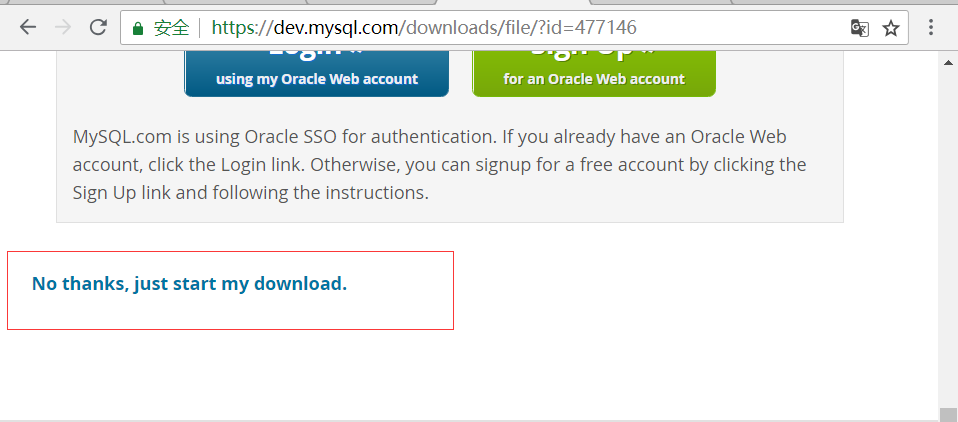
Task: Focus the dev.mysql.com address bar
Action: pos(500,27)
